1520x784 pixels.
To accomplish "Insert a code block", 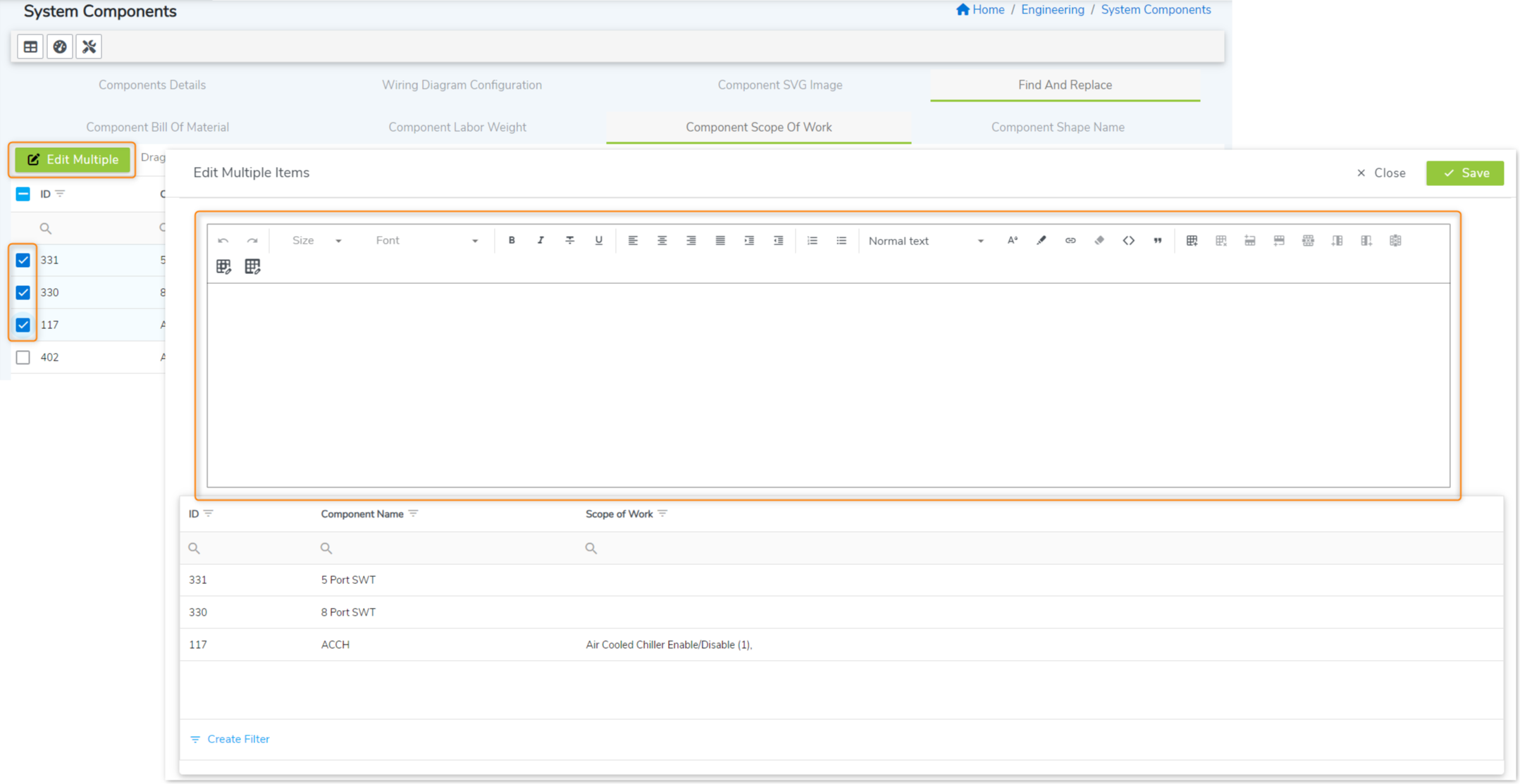I will [1128, 240].
